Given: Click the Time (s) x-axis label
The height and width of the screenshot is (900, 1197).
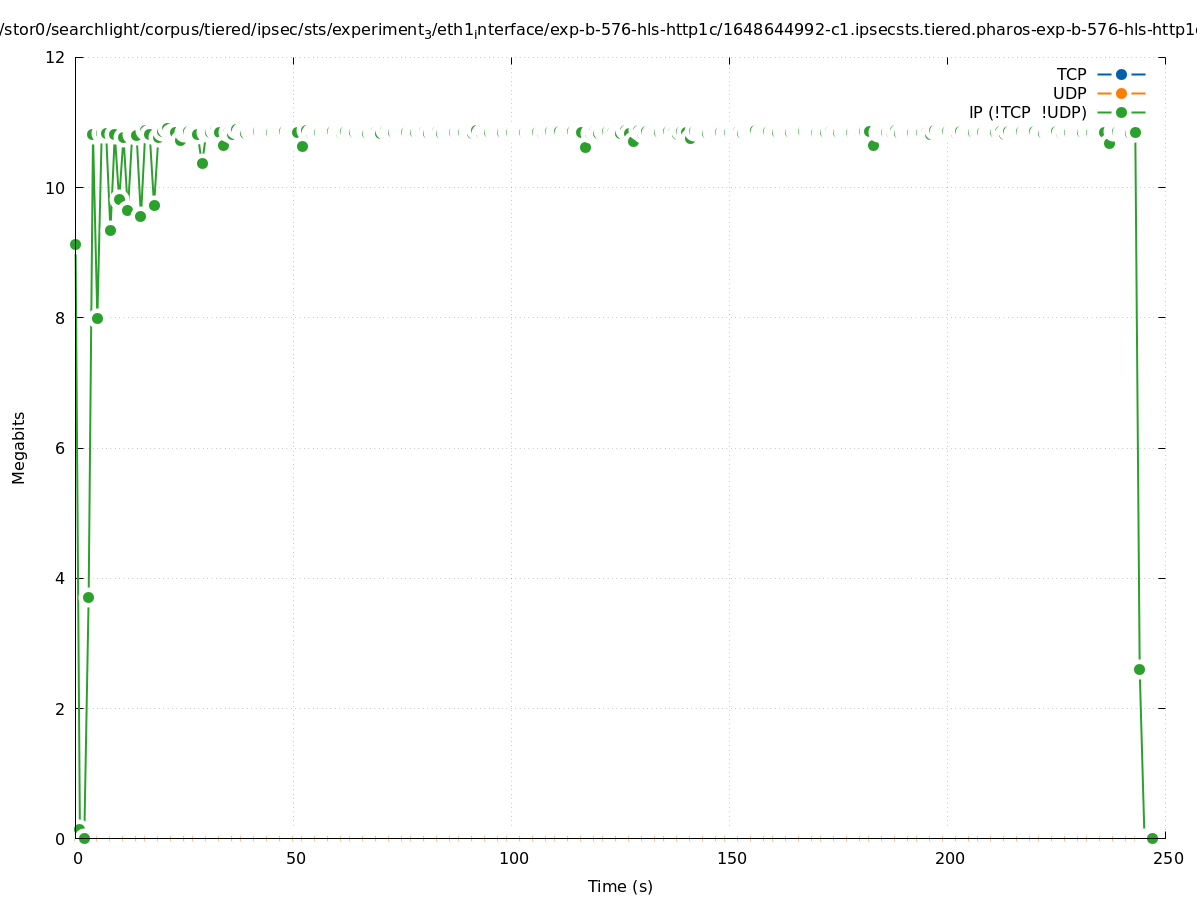Looking at the screenshot, I should [620, 886].
